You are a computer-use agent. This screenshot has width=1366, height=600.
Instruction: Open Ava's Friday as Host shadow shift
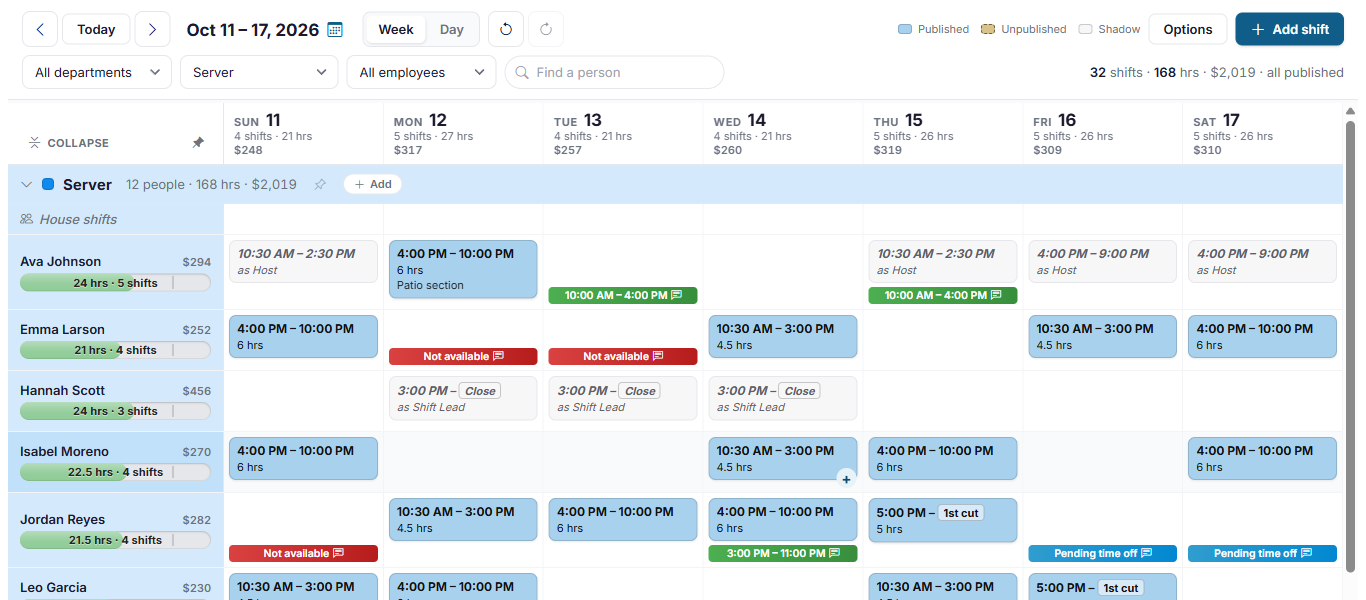[1102, 261]
